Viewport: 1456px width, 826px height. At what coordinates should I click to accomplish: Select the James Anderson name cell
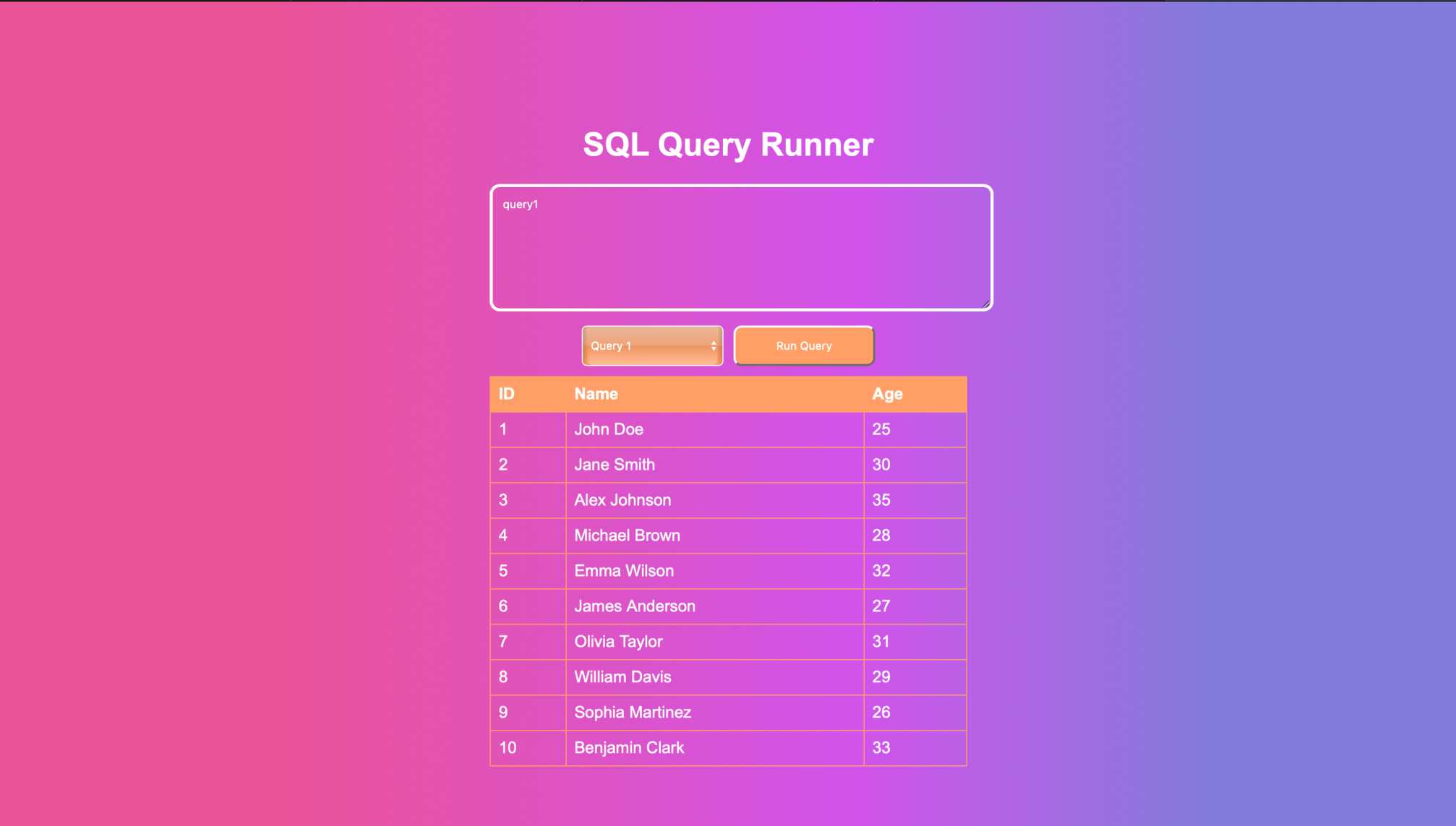pyautogui.click(x=714, y=606)
